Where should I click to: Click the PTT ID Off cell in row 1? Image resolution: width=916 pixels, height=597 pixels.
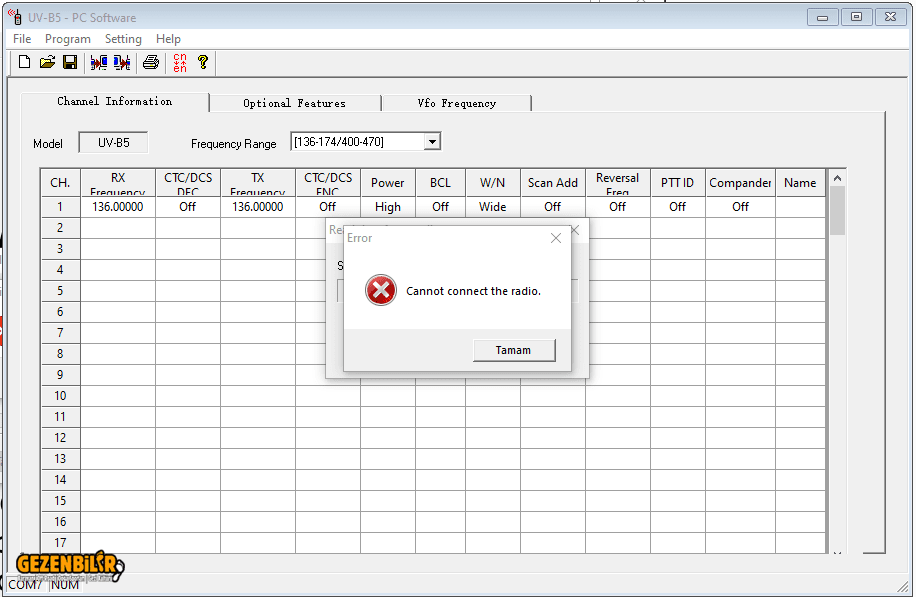pyautogui.click(x=678, y=207)
